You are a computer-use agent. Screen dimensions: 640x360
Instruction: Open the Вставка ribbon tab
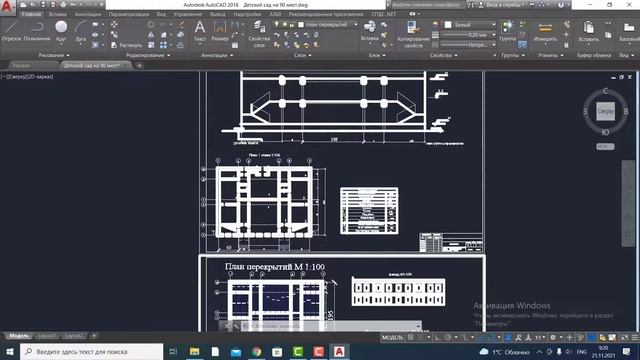point(58,14)
